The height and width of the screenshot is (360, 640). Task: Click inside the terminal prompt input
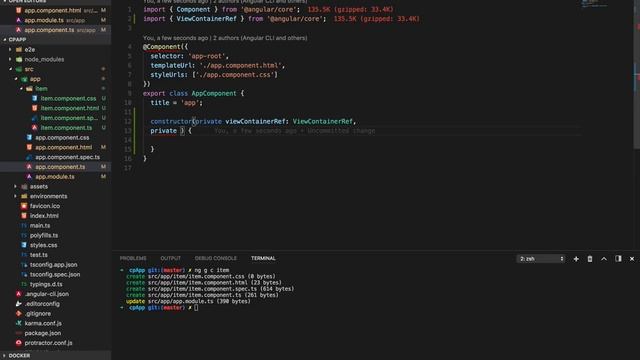[196, 308]
